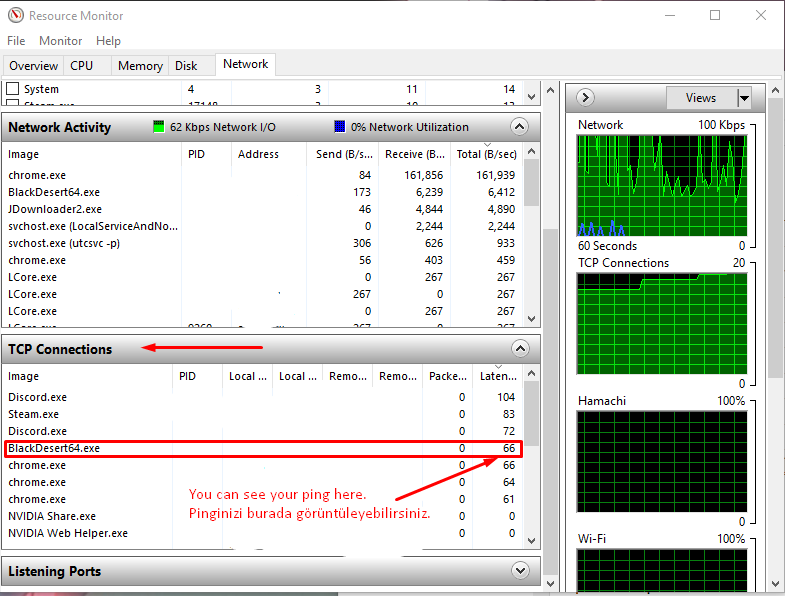Open the Views dropdown arrow
The width and height of the screenshot is (785, 596).
point(744,98)
